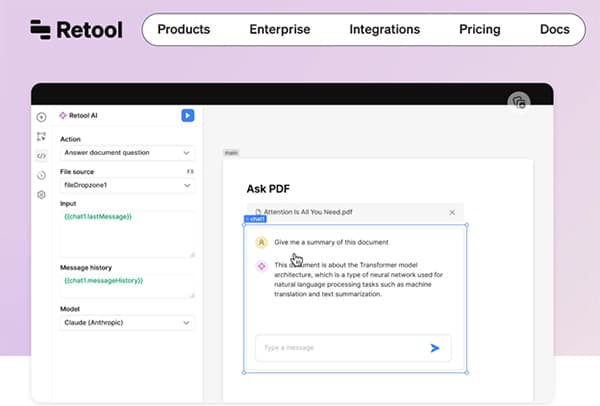Toggle FX mode for File source

click(x=190, y=171)
